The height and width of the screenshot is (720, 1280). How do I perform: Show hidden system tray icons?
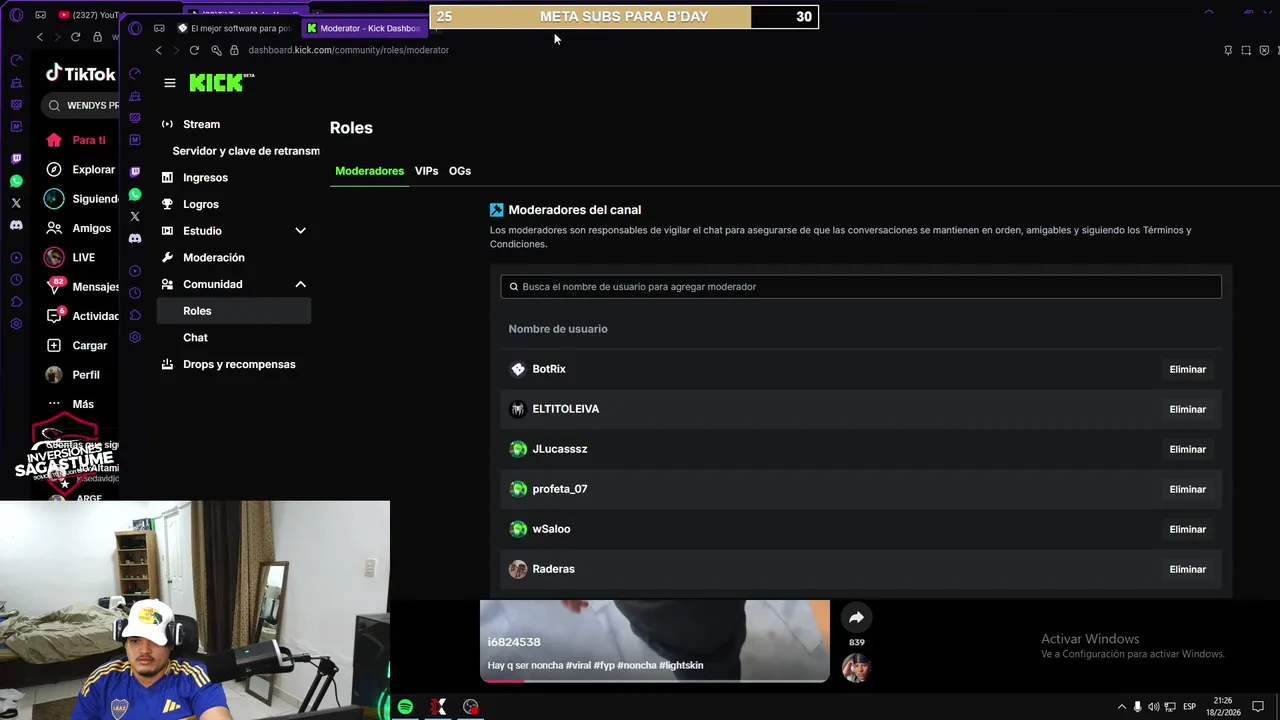click(1121, 707)
